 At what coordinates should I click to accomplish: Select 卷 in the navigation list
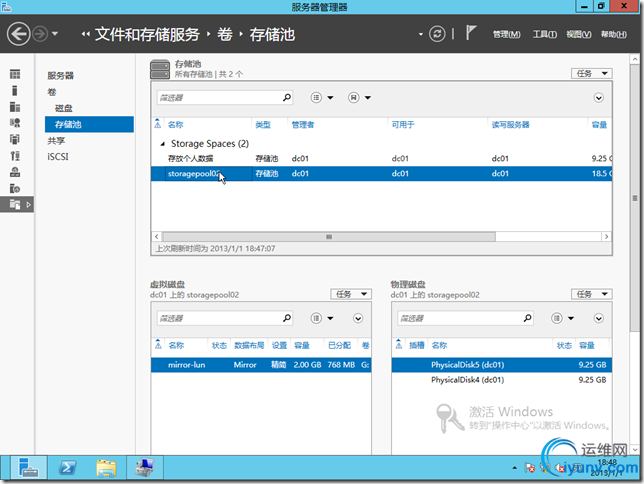tap(52, 92)
